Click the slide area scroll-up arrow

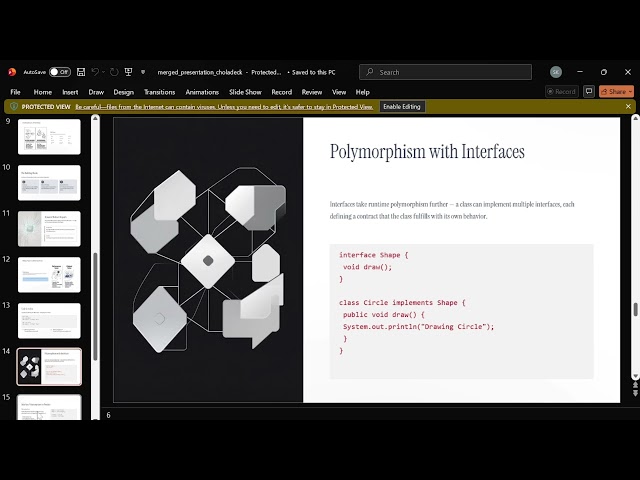[635, 118]
